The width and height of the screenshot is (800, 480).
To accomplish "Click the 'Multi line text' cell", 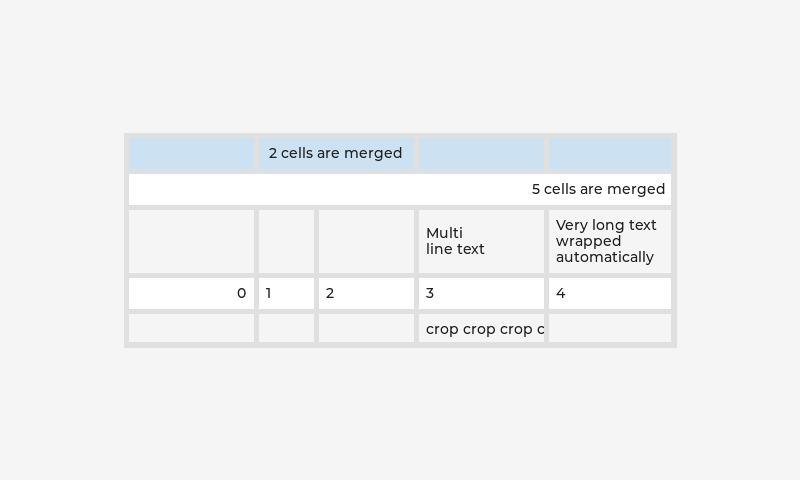I will click(481, 241).
